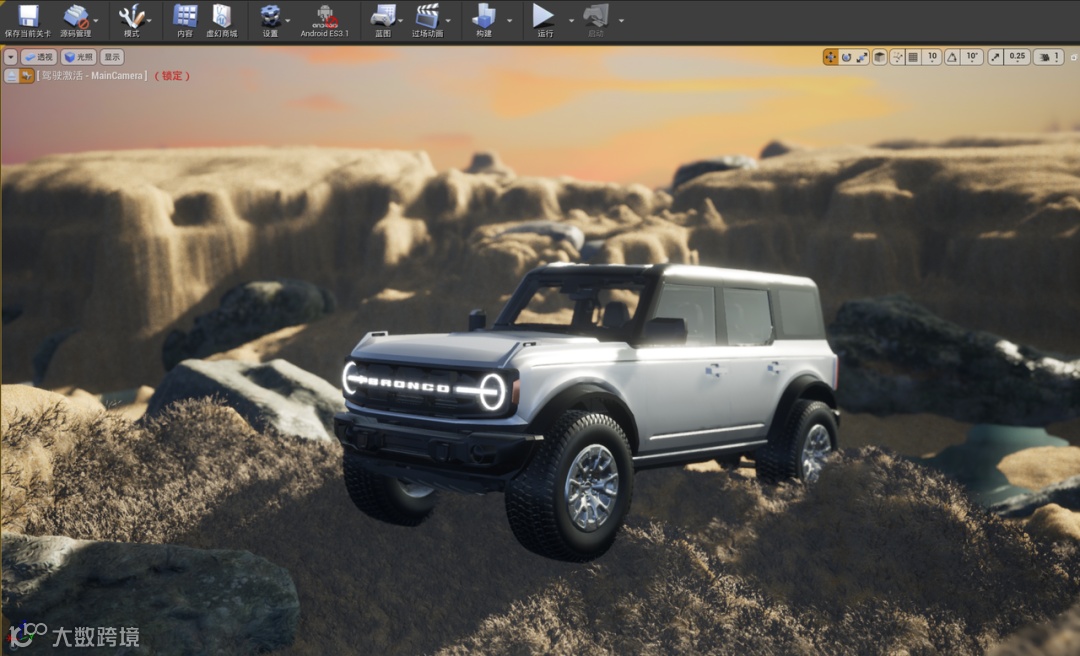
Task: Maximize or restore the viewport
Action: coord(1072,57)
